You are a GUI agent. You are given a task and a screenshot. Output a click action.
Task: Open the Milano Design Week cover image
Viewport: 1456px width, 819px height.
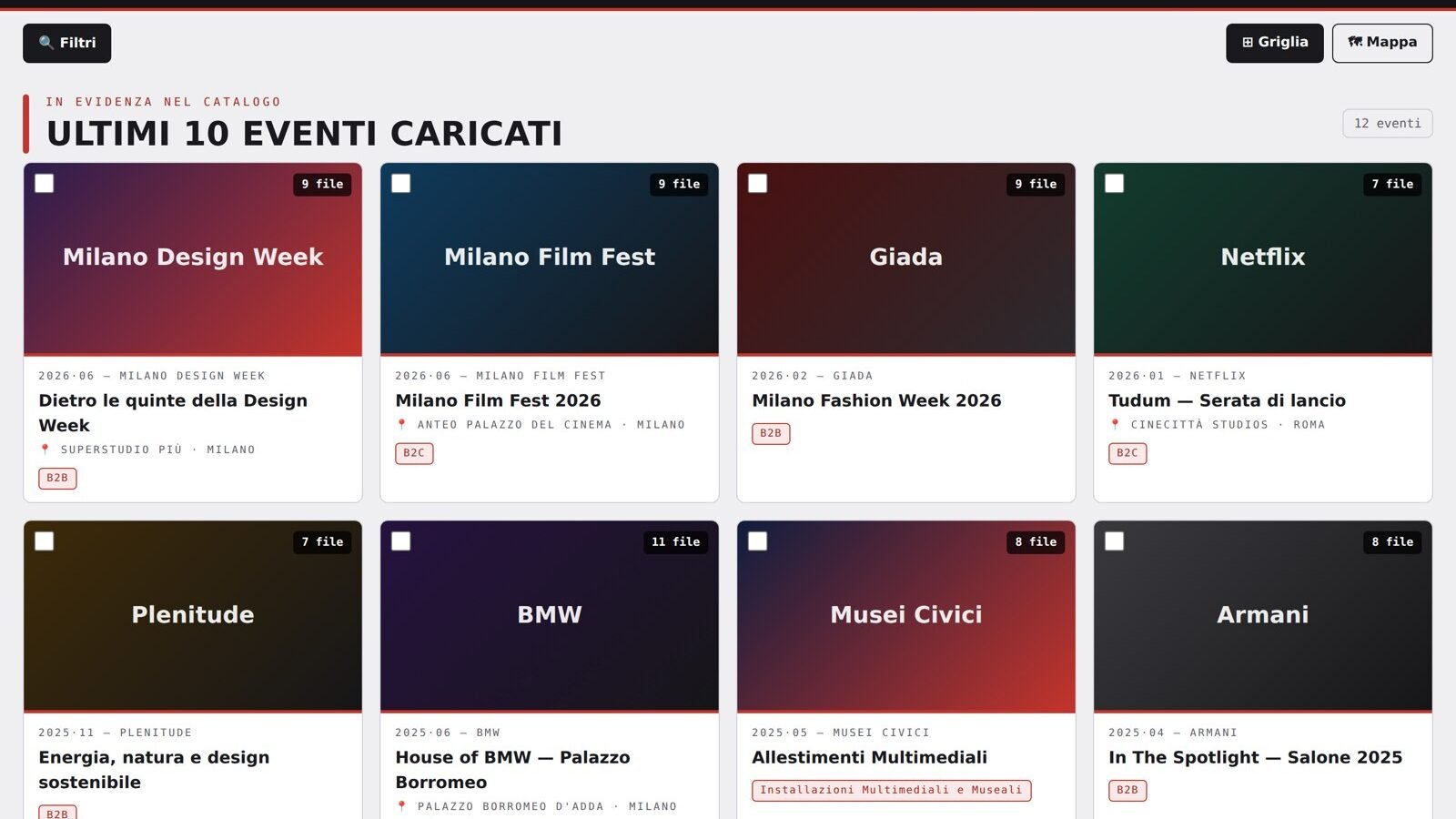click(x=193, y=259)
